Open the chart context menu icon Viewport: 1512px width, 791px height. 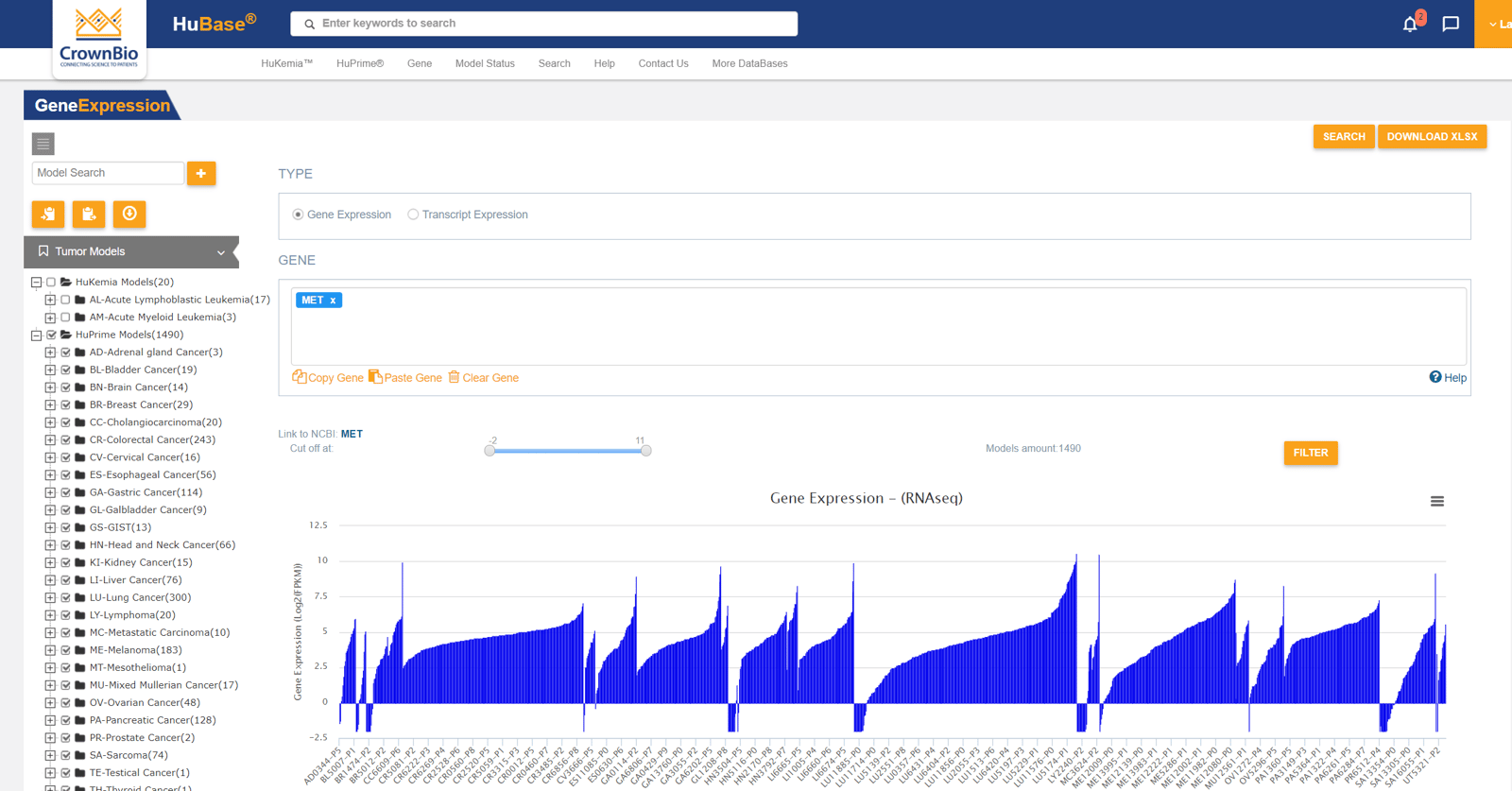pyautogui.click(x=1436, y=502)
